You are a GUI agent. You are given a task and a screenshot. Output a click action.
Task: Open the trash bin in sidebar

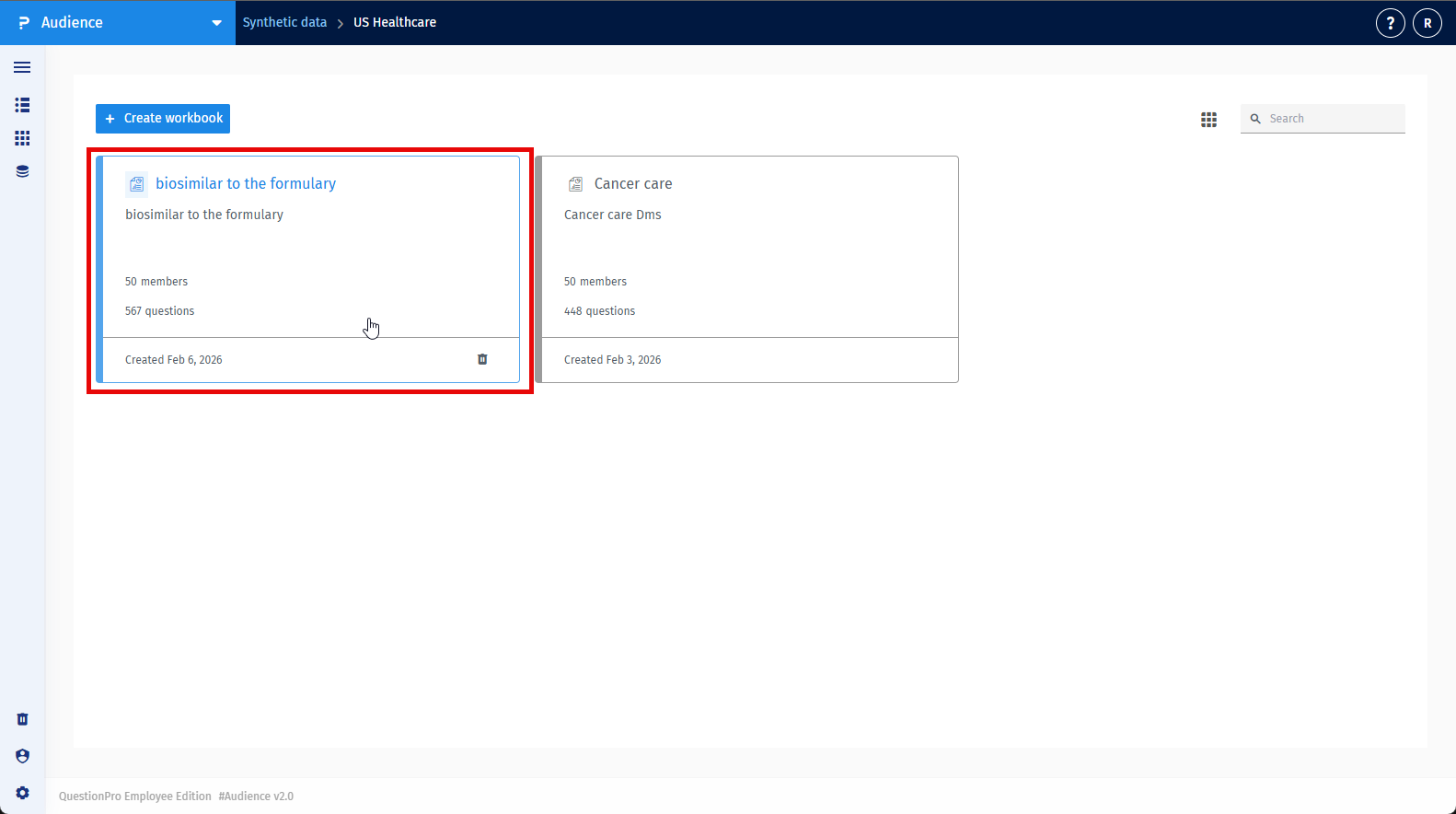click(x=22, y=719)
